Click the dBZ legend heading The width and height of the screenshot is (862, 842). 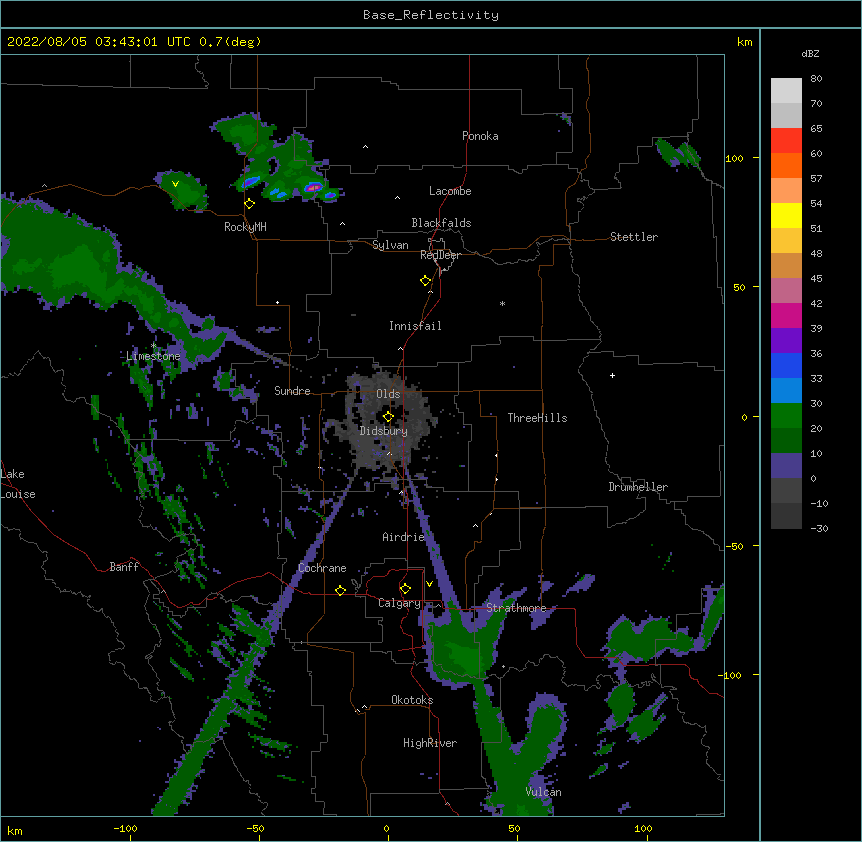(x=810, y=53)
